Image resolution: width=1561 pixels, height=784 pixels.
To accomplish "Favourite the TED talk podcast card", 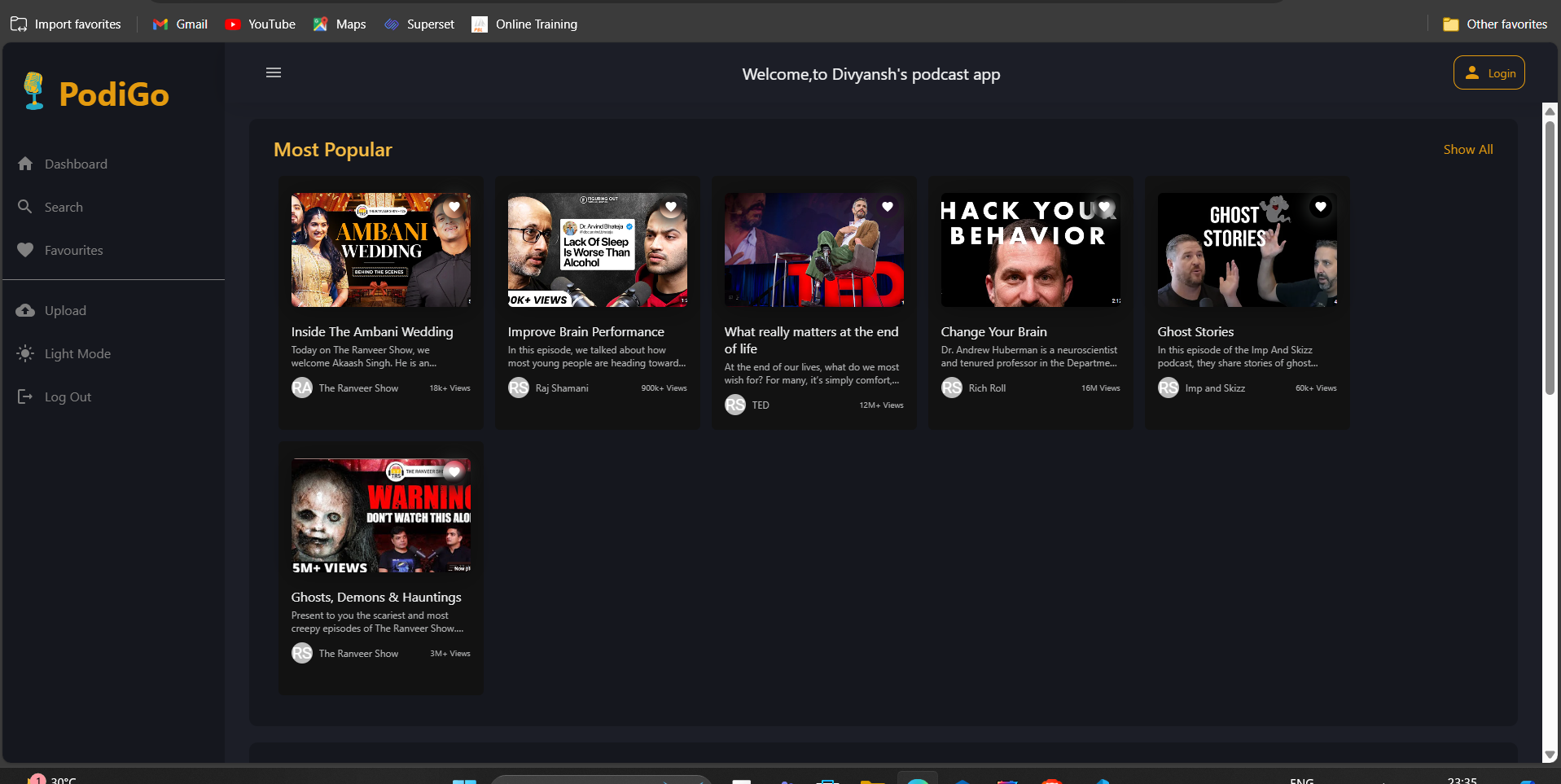I will click(888, 207).
